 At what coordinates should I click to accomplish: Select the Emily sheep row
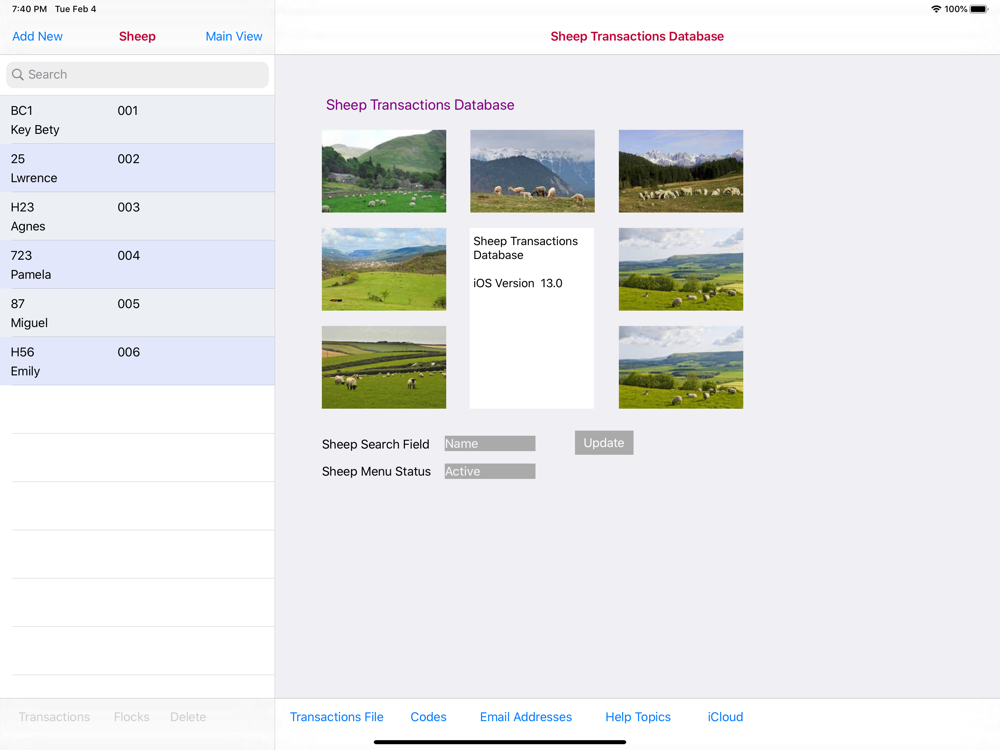[x=137, y=362]
